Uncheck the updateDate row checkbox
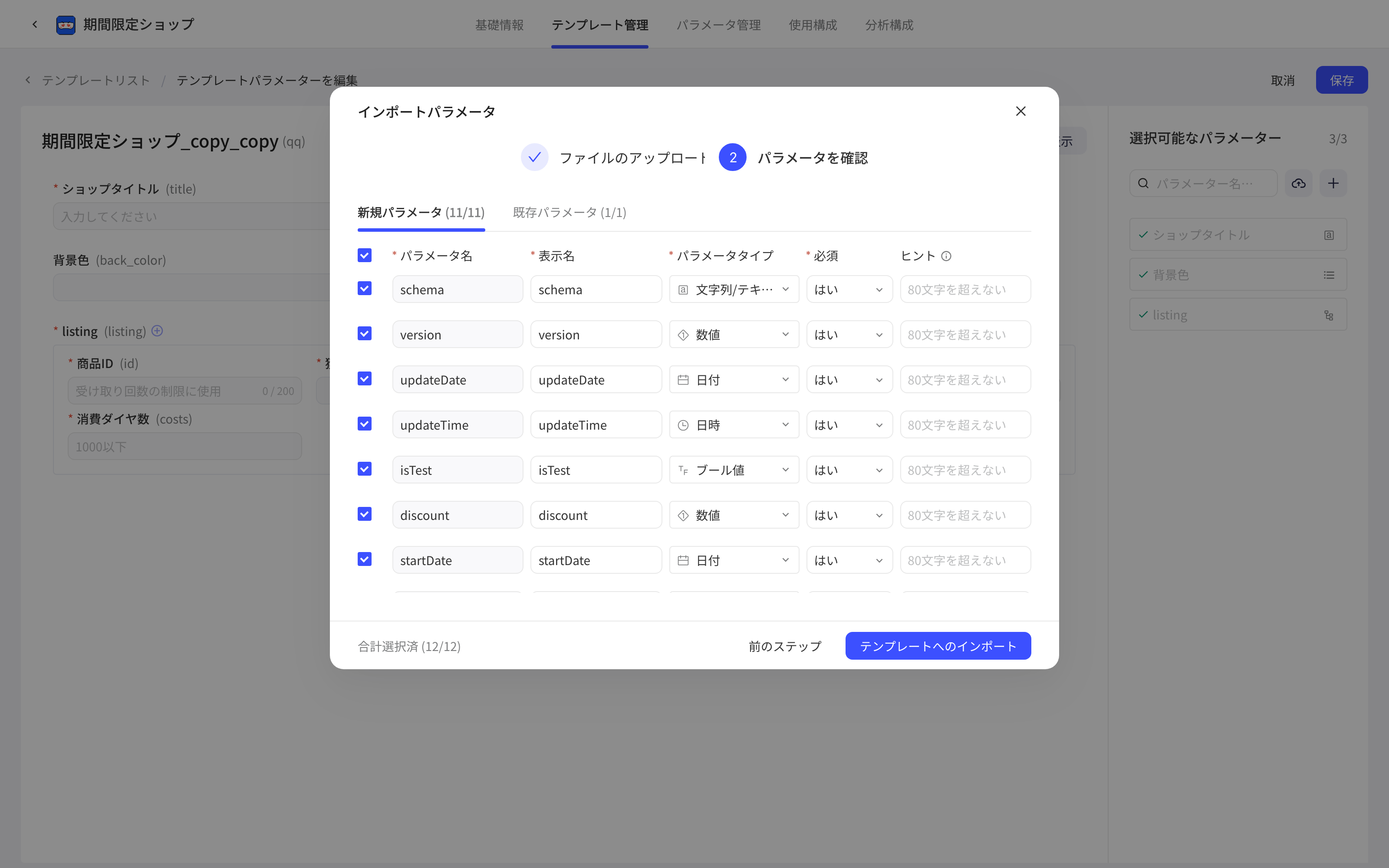The width and height of the screenshot is (1389, 868). pyautogui.click(x=365, y=378)
